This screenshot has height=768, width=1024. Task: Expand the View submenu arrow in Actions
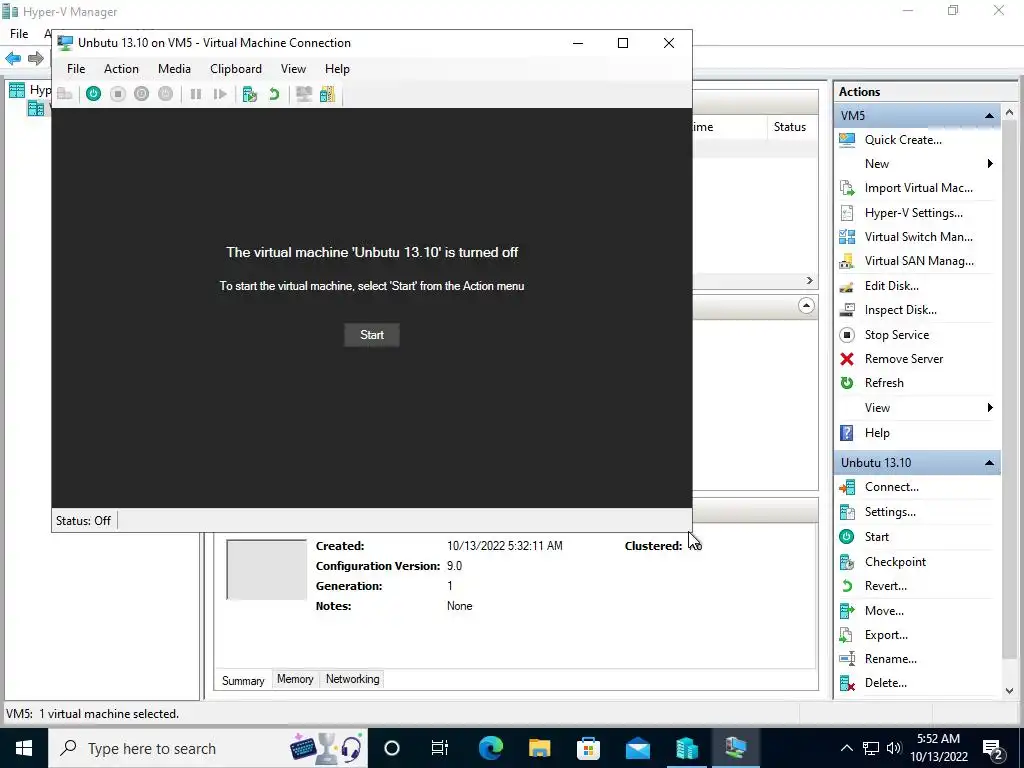pyautogui.click(x=990, y=408)
